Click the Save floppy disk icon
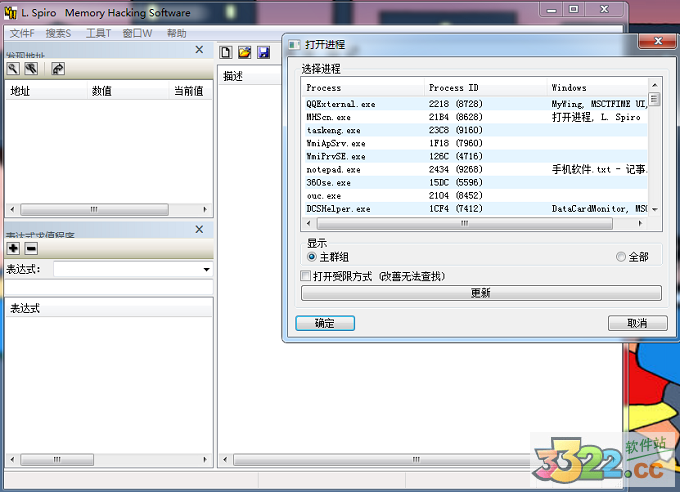 (263, 52)
